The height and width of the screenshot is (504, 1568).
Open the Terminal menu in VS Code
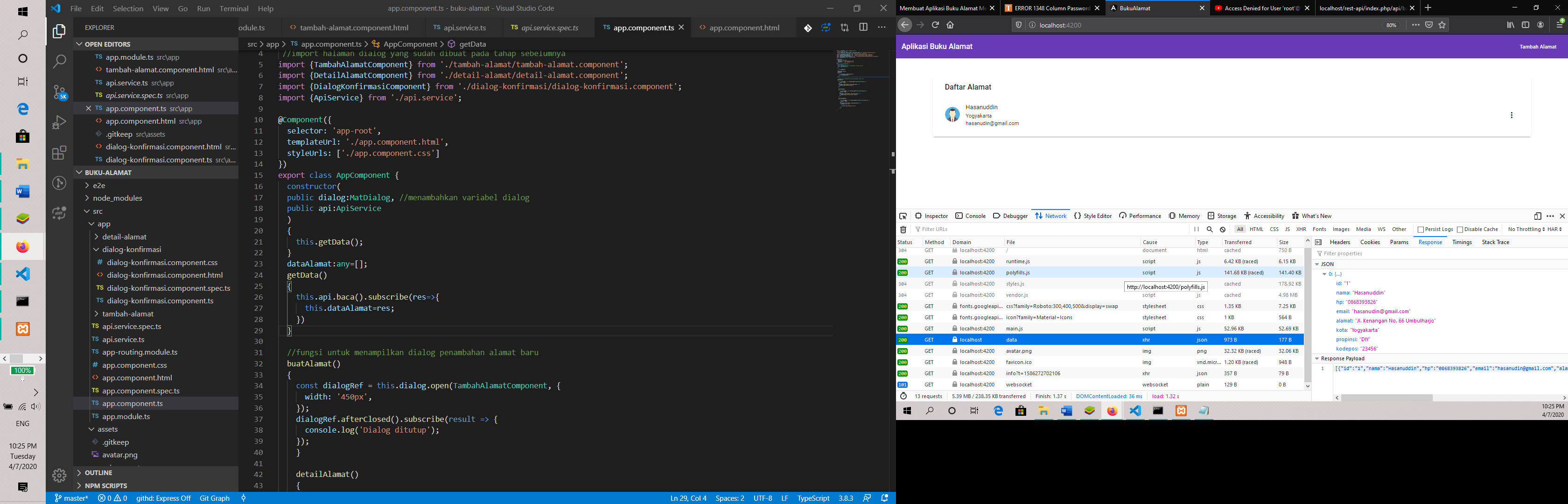(234, 8)
